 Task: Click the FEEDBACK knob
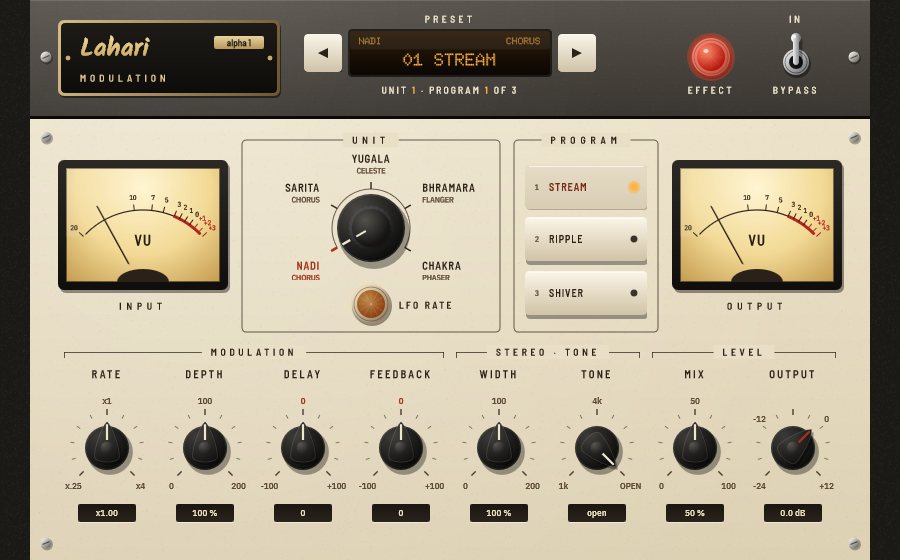(401, 448)
